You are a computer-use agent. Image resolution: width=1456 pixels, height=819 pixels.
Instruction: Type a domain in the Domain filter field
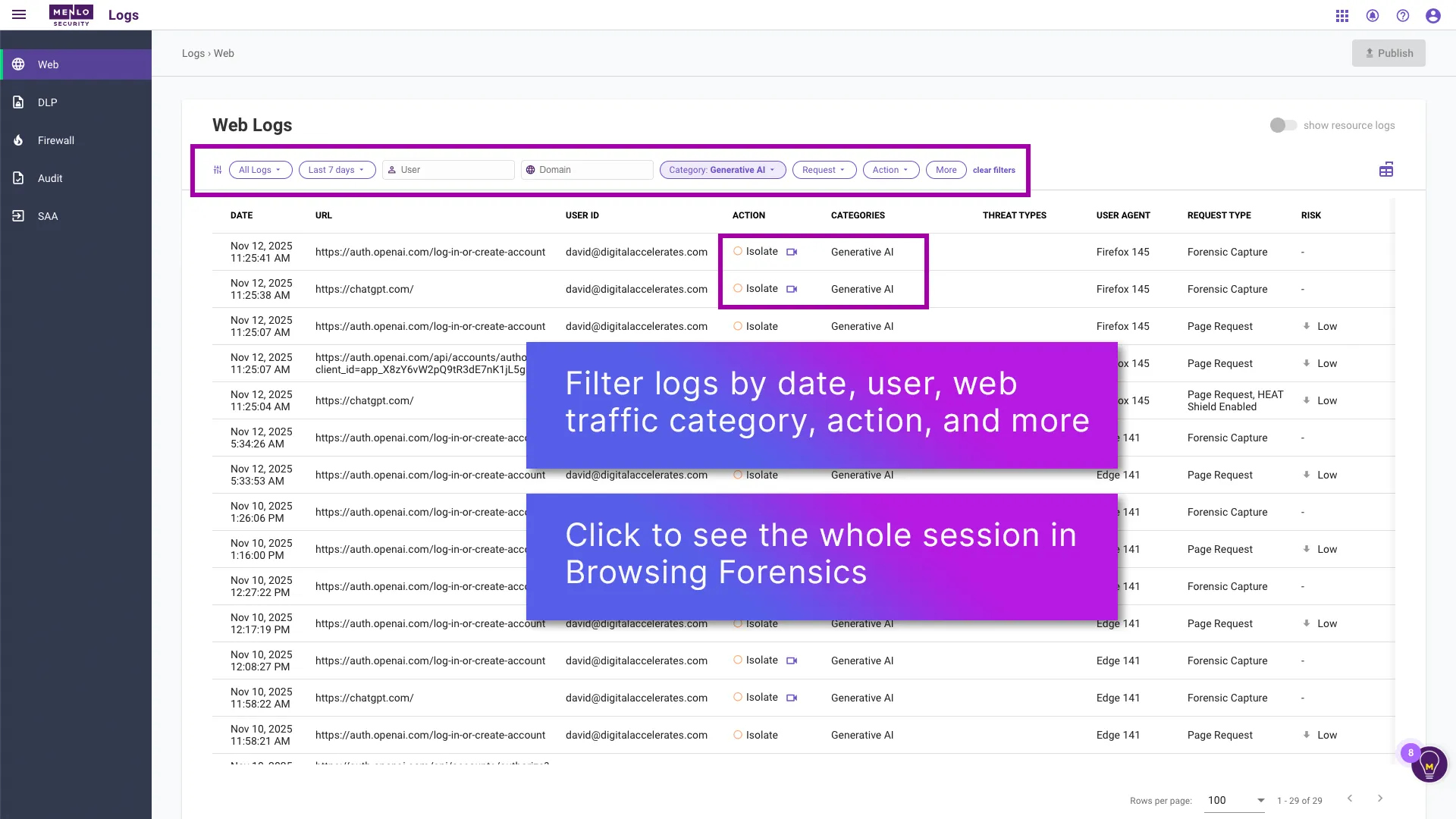[x=588, y=169]
